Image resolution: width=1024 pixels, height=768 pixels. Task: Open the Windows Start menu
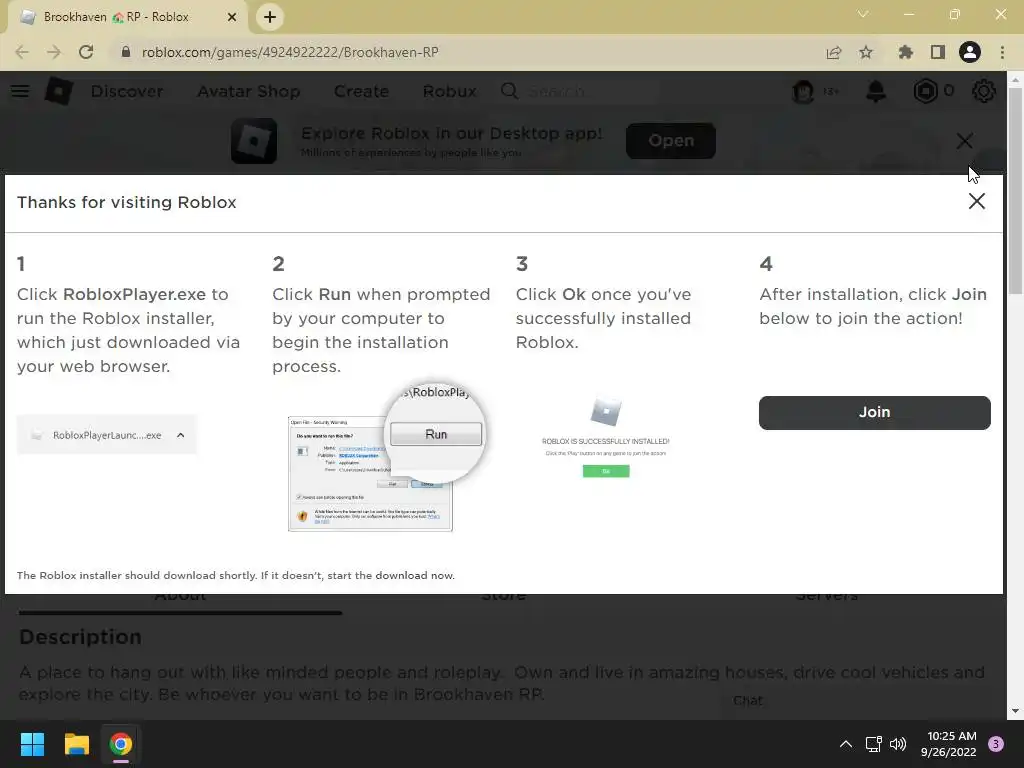click(32, 744)
